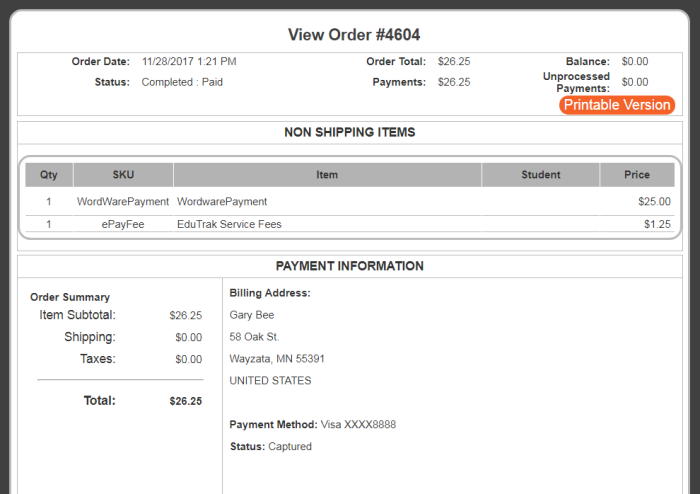Image resolution: width=700 pixels, height=494 pixels.
Task: Click the Student column header
Action: tap(541, 174)
